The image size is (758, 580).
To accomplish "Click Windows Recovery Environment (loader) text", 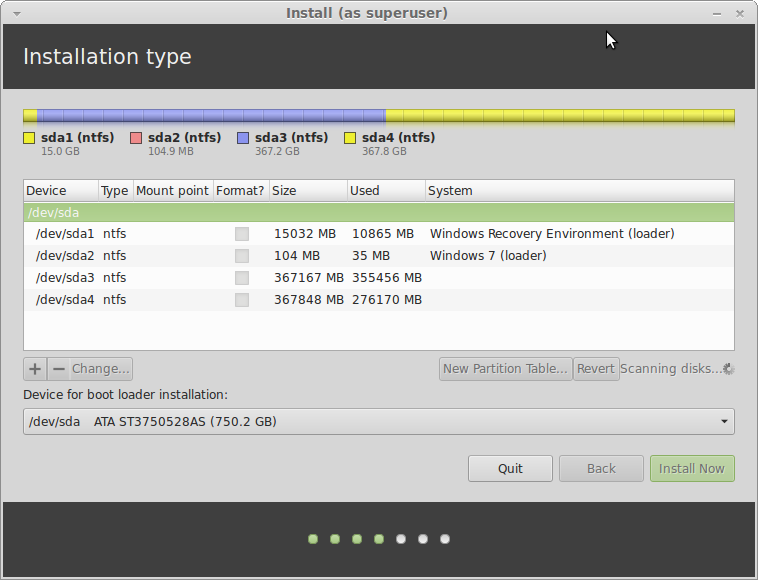I will [x=552, y=234].
